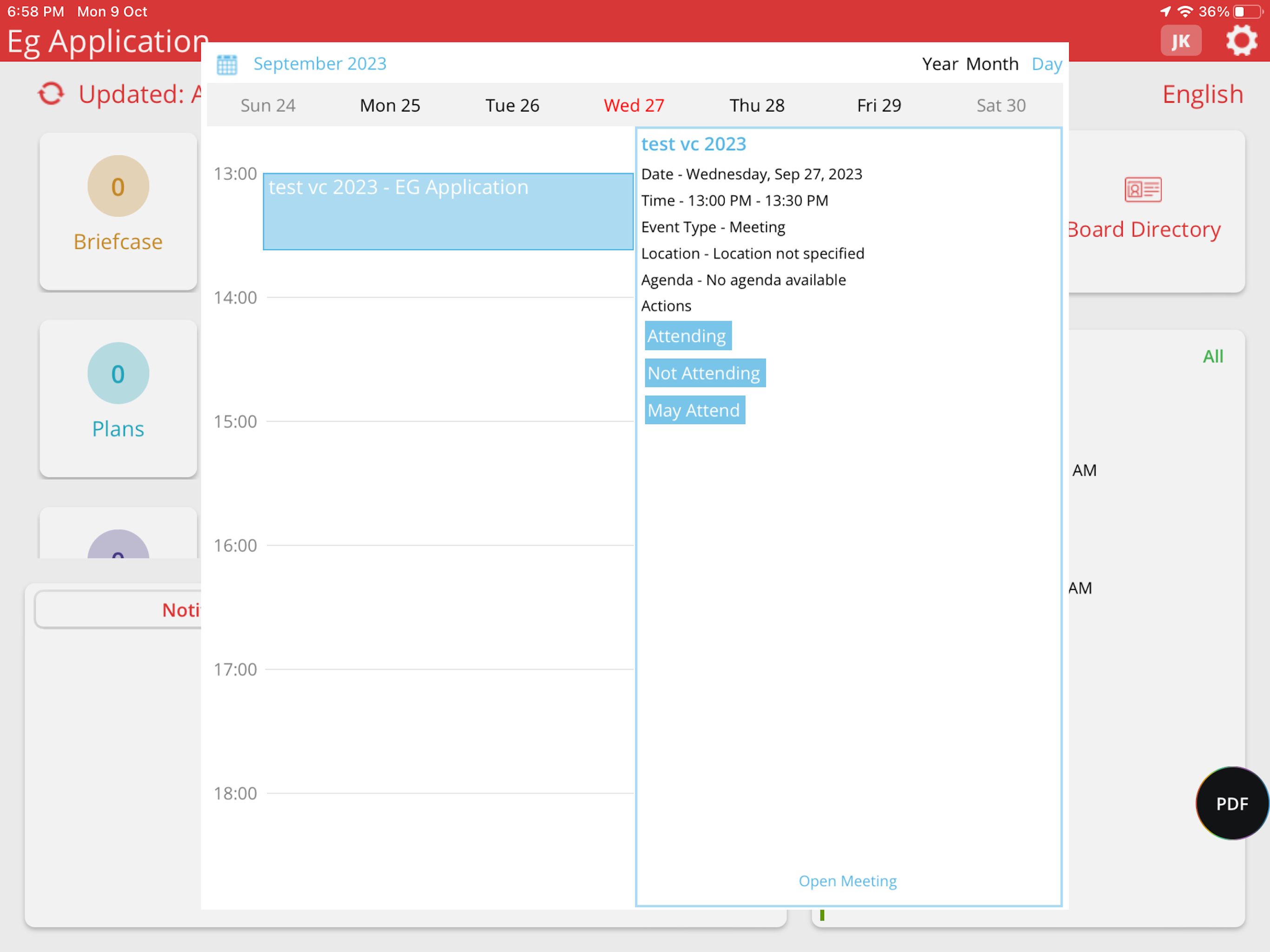Click the Date - Wednesday, Sep 27, 2023 line
Screen dimensions: 1270x952
[752, 174]
